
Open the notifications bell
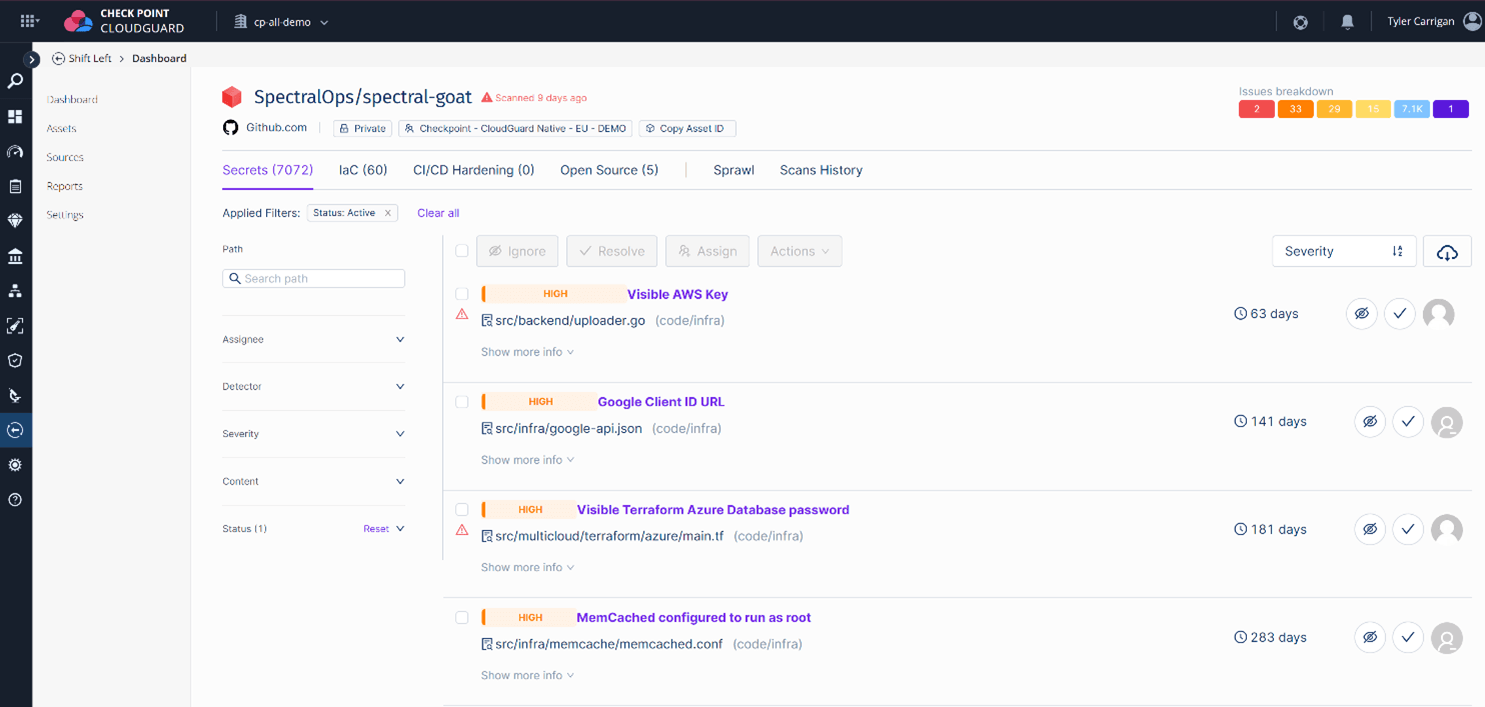click(1347, 22)
